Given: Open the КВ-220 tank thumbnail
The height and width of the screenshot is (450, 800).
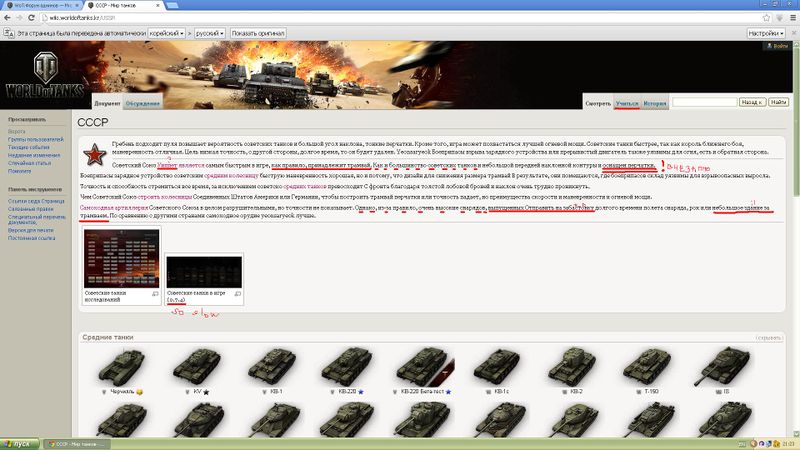Looking at the screenshot, I should (347, 367).
